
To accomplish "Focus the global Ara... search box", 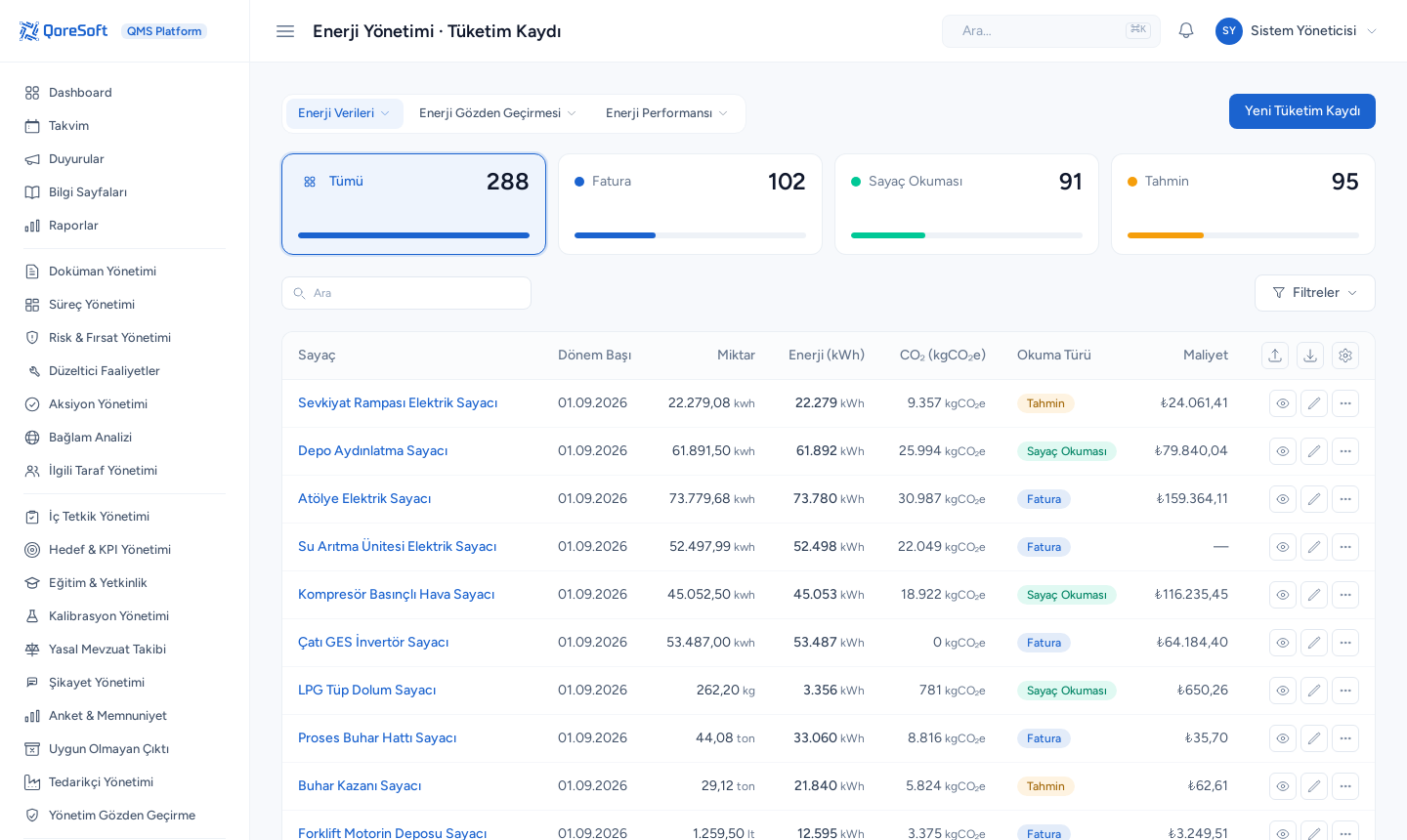I will (x=1051, y=31).
